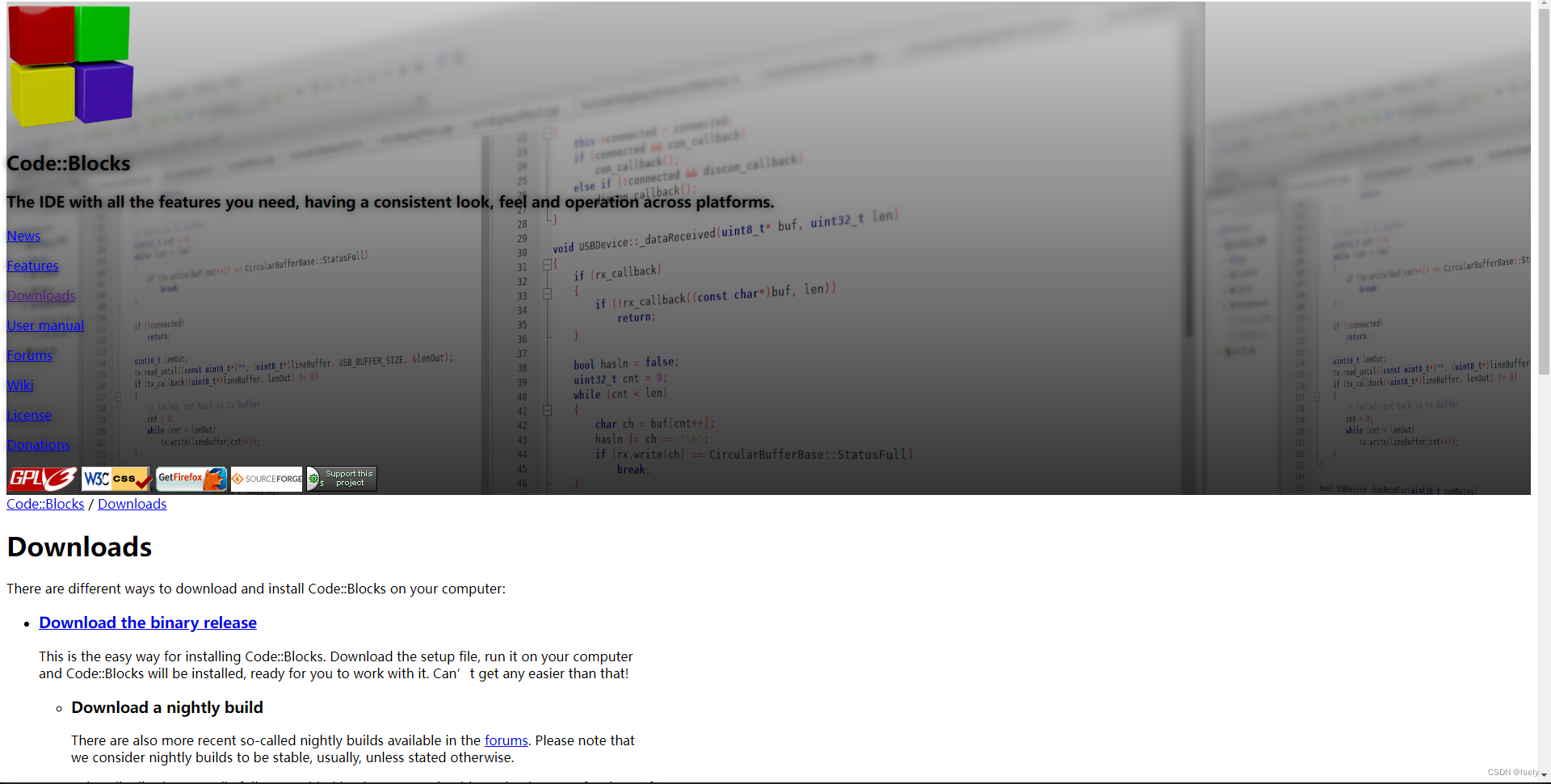Image resolution: width=1551 pixels, height=784 pixels.
Task: Open the User manual link
Action: 45,325
